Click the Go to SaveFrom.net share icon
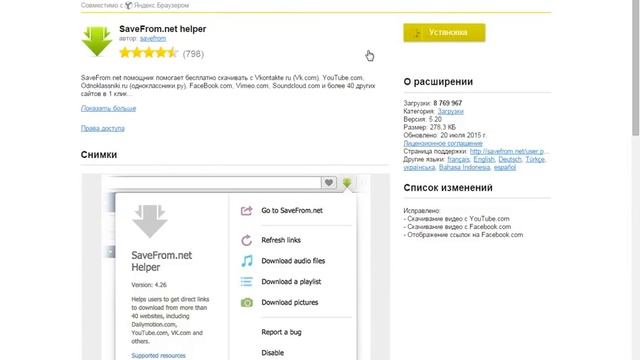 click(x=247, y=211)
